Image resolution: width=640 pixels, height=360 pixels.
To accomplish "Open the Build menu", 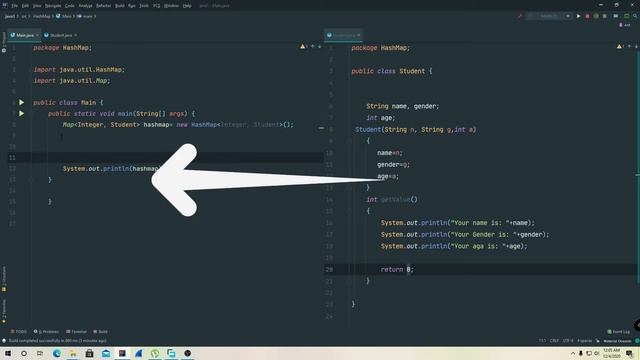I will (x=120, y=6).
